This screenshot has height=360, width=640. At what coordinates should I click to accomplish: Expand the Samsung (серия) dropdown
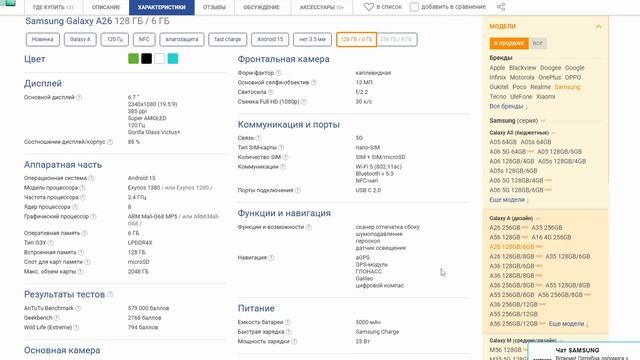[543, 121]
